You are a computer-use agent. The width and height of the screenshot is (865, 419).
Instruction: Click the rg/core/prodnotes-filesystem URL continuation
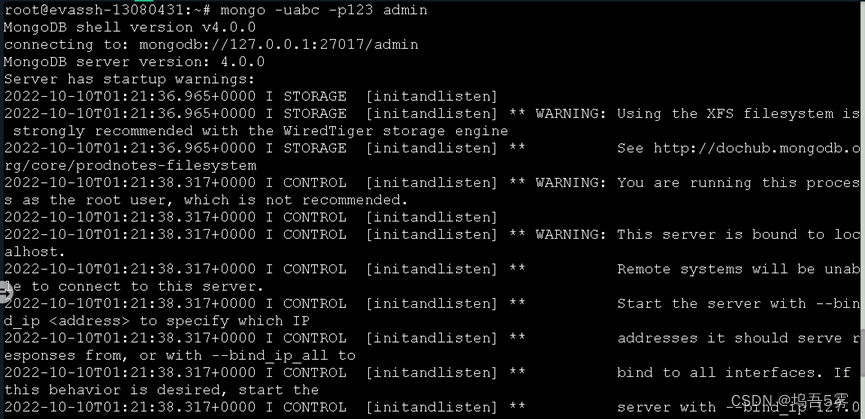tap(130, 165)
